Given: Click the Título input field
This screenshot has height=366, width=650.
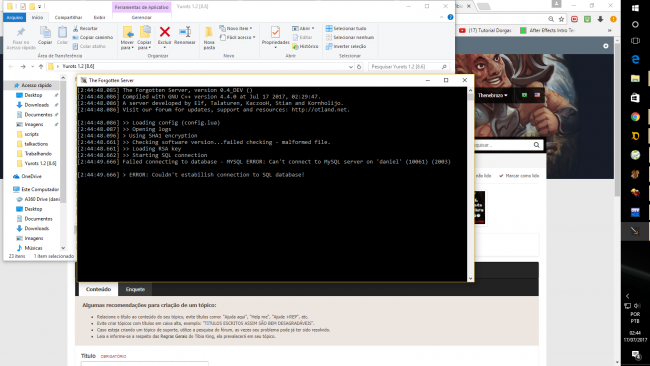Looking at the screenshot, I should click(145, 364).
